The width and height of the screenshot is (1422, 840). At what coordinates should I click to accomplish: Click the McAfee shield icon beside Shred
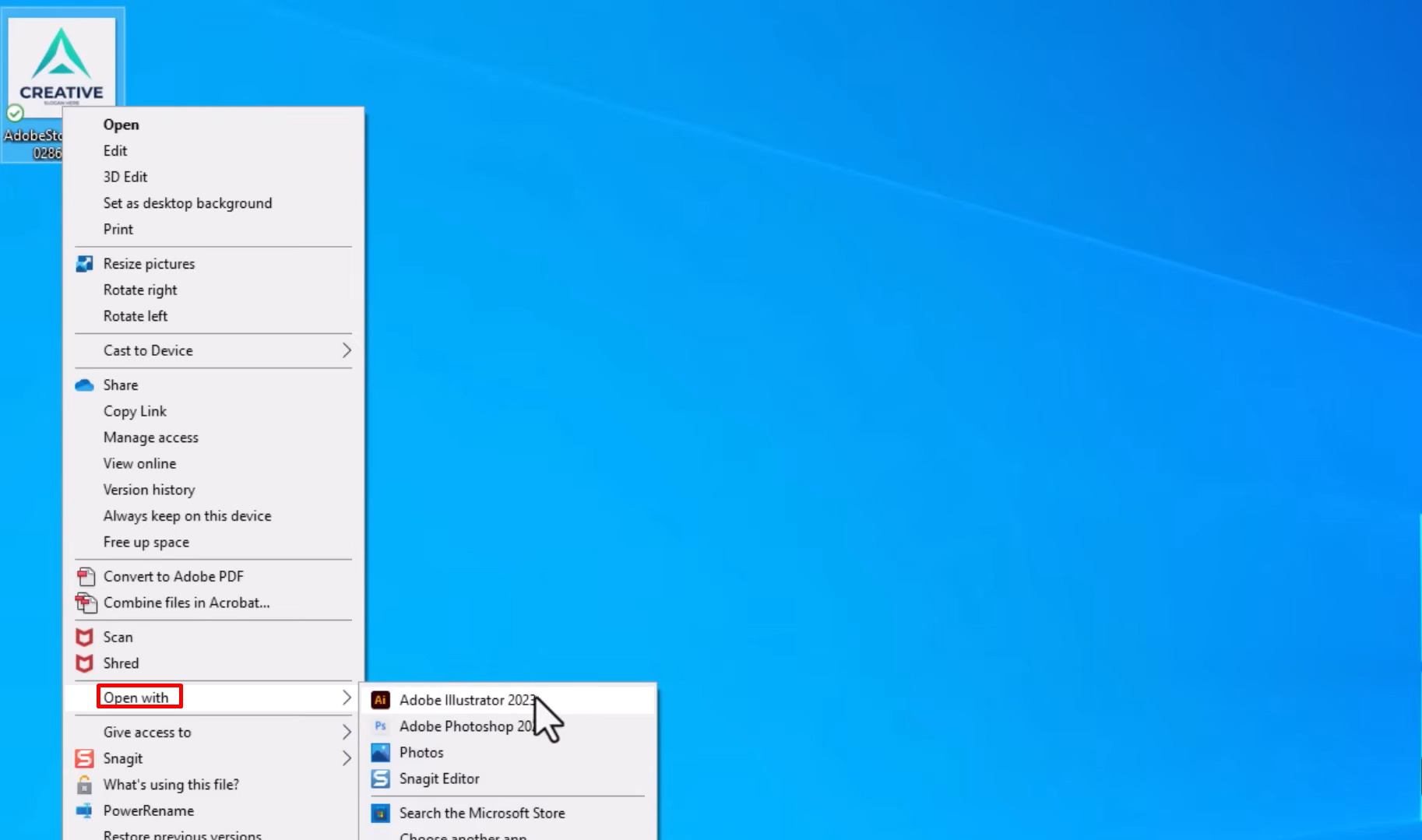[84, 663]
